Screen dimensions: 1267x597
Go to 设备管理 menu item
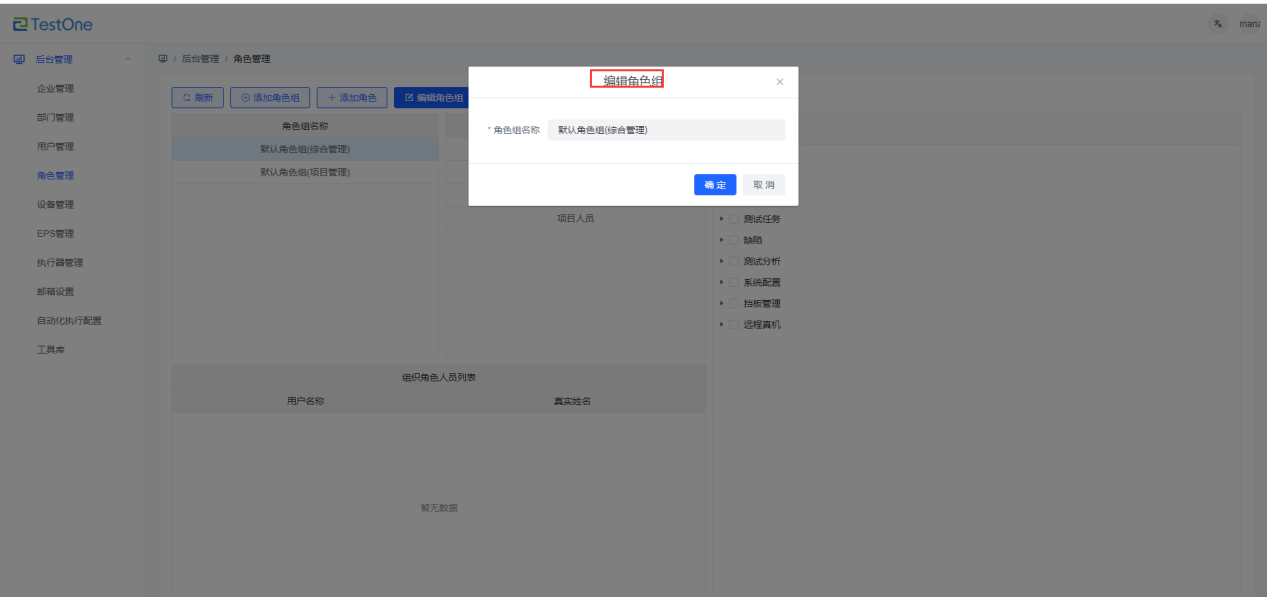[55, 205]
